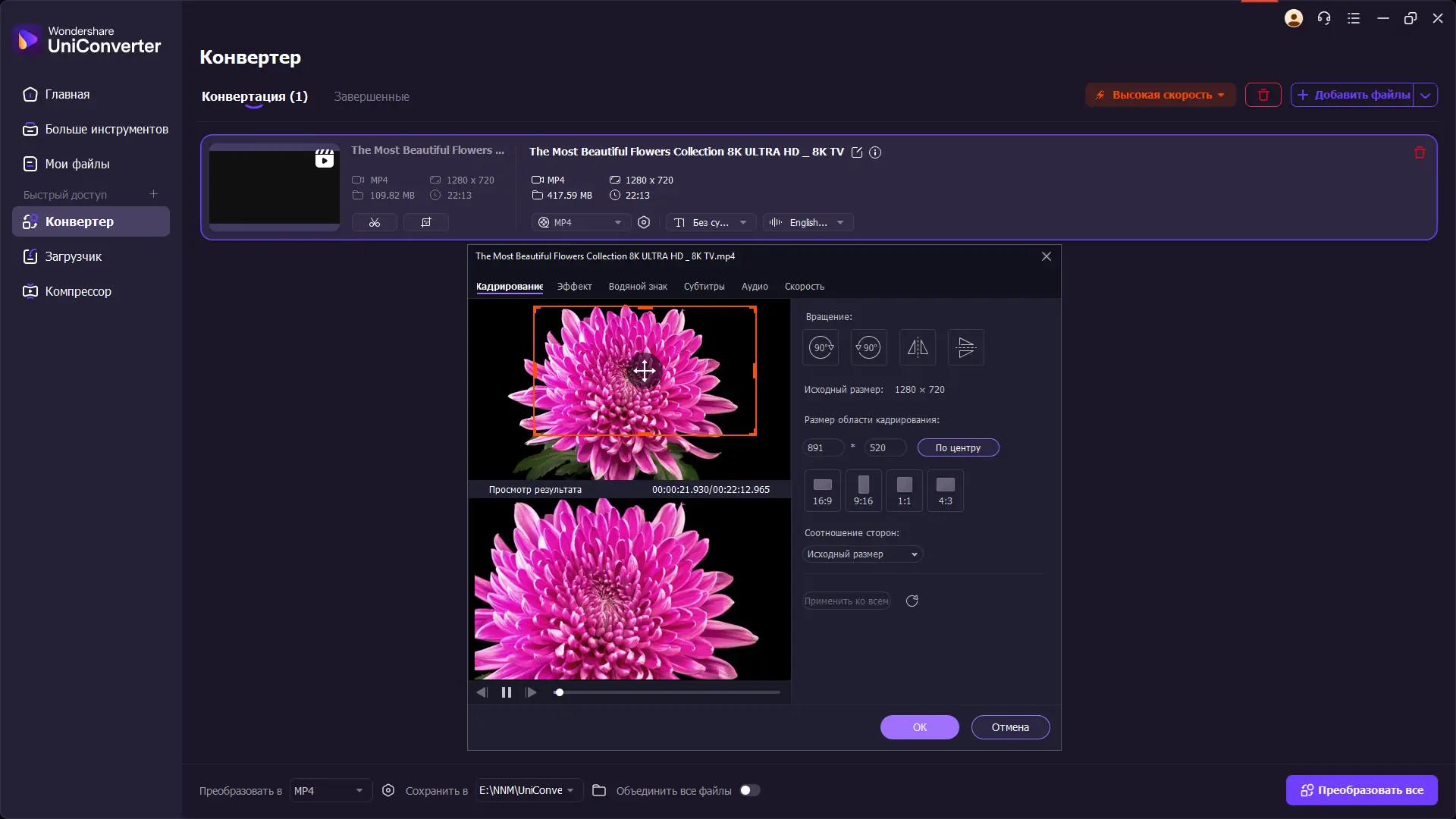Click the По центру button
This screenshot has height=819, width=1456.
(958, 448)
